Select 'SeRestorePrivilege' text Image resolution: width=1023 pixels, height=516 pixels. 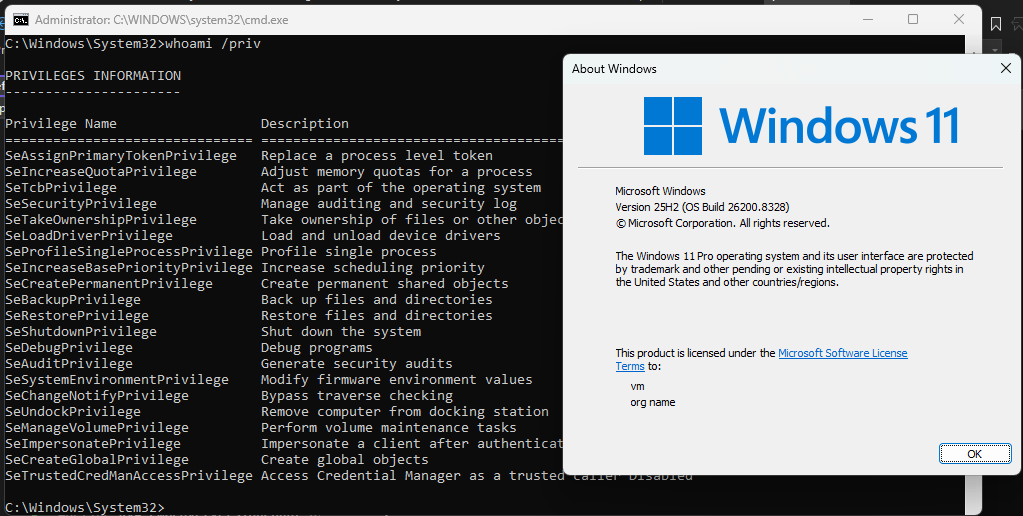(77, 316)
